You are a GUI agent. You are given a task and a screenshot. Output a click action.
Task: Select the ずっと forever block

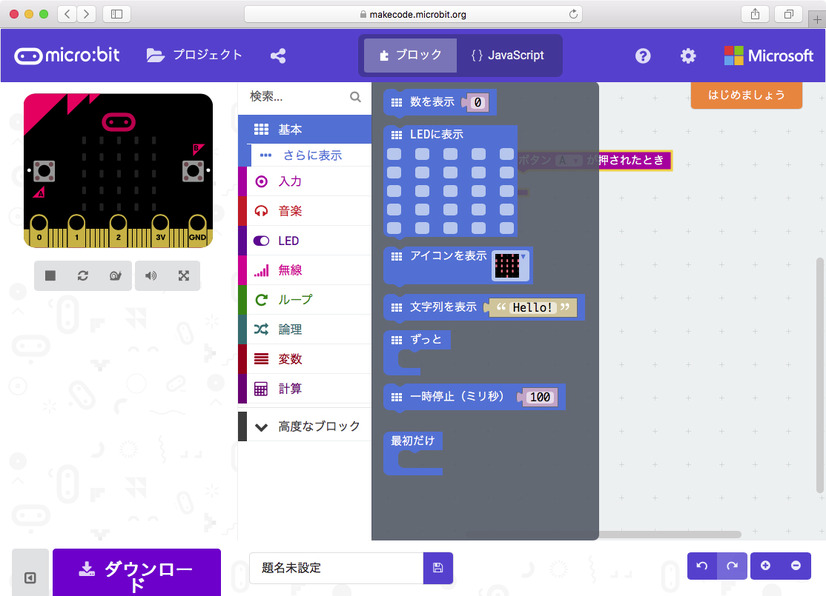click(426, 340)
